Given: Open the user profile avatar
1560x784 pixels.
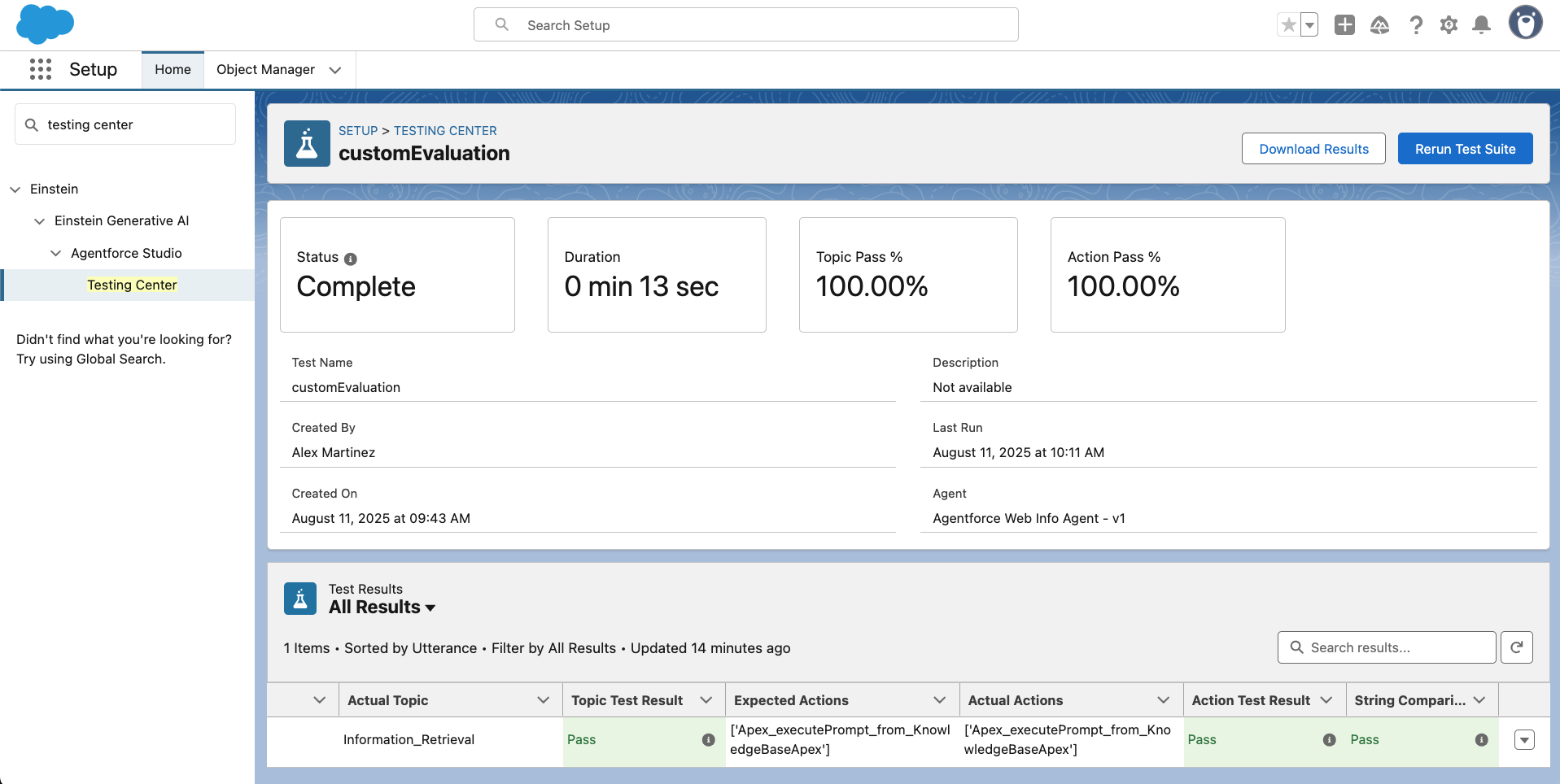Looking at the screenshot, I should point(1525,24).
